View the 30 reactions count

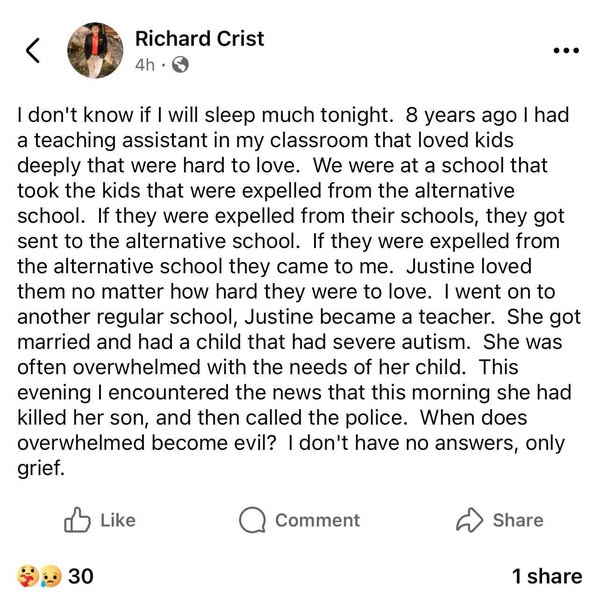click(80, 576)
